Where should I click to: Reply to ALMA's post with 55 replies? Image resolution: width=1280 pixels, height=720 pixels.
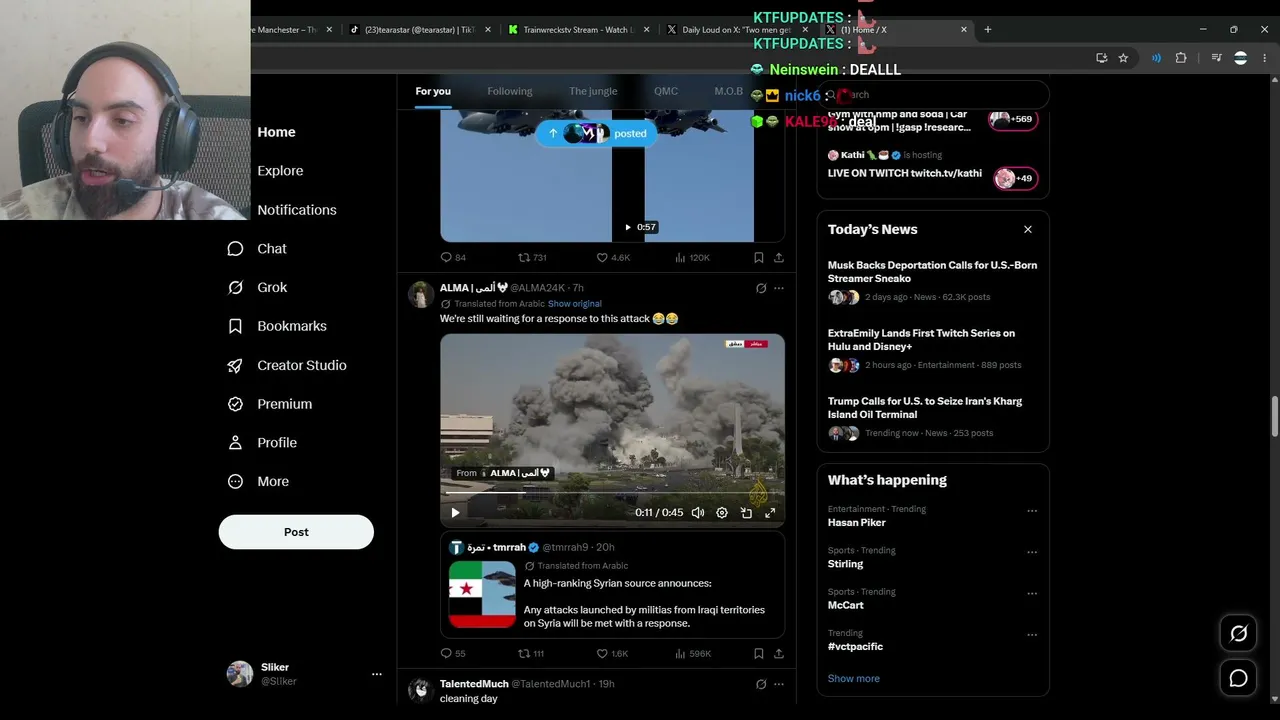(x=446, y=653)
